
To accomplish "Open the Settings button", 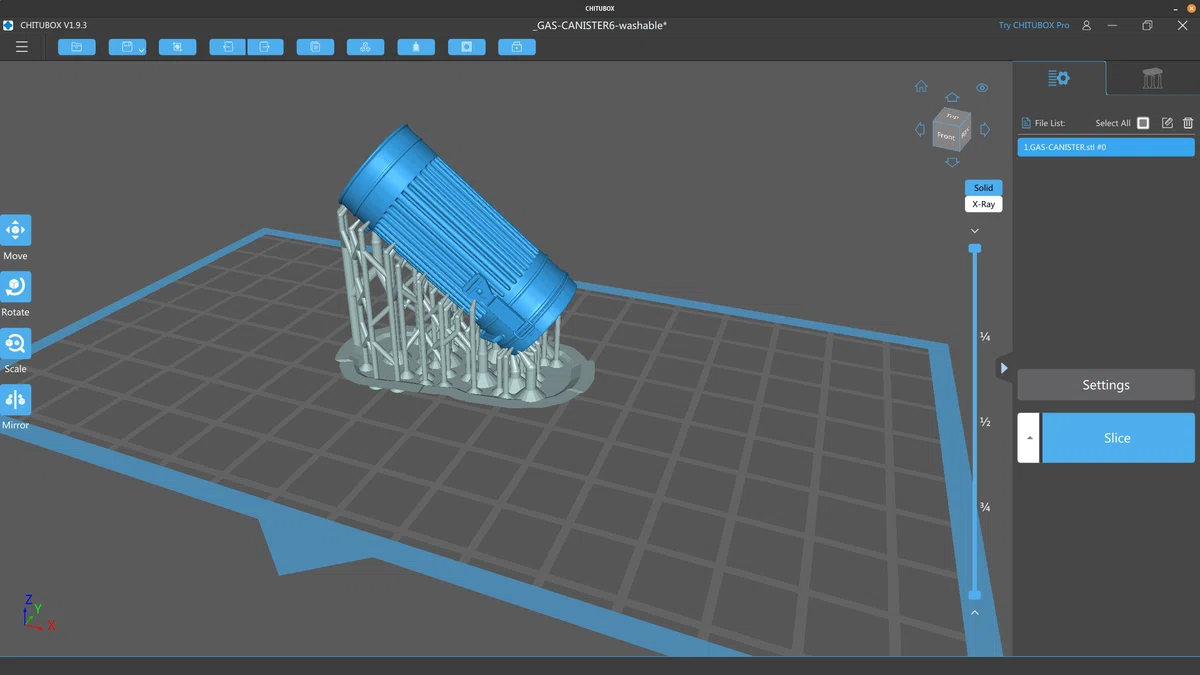I will pos(1106,385).
